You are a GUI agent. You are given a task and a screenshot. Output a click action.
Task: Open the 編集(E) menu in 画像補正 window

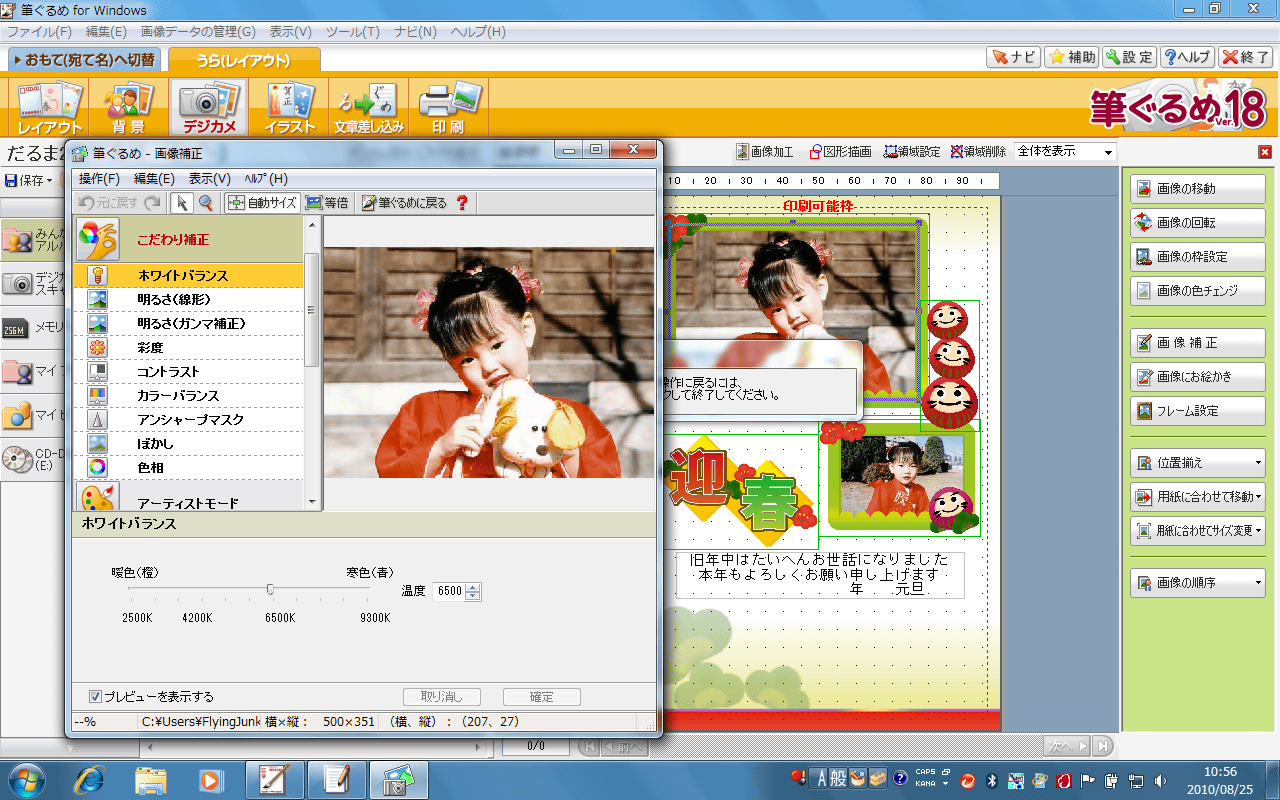(x=154, y=179)
